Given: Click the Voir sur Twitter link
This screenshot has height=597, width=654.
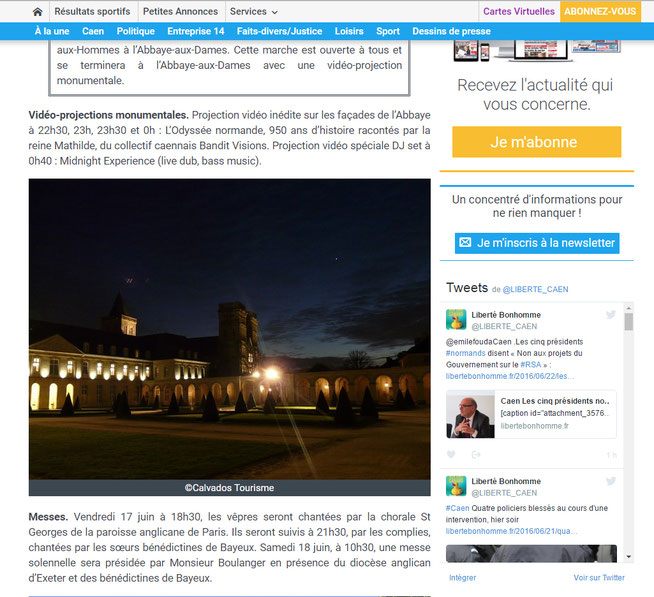Looking at the screenshot, I should pyautogui.click(x=598, y=578).
